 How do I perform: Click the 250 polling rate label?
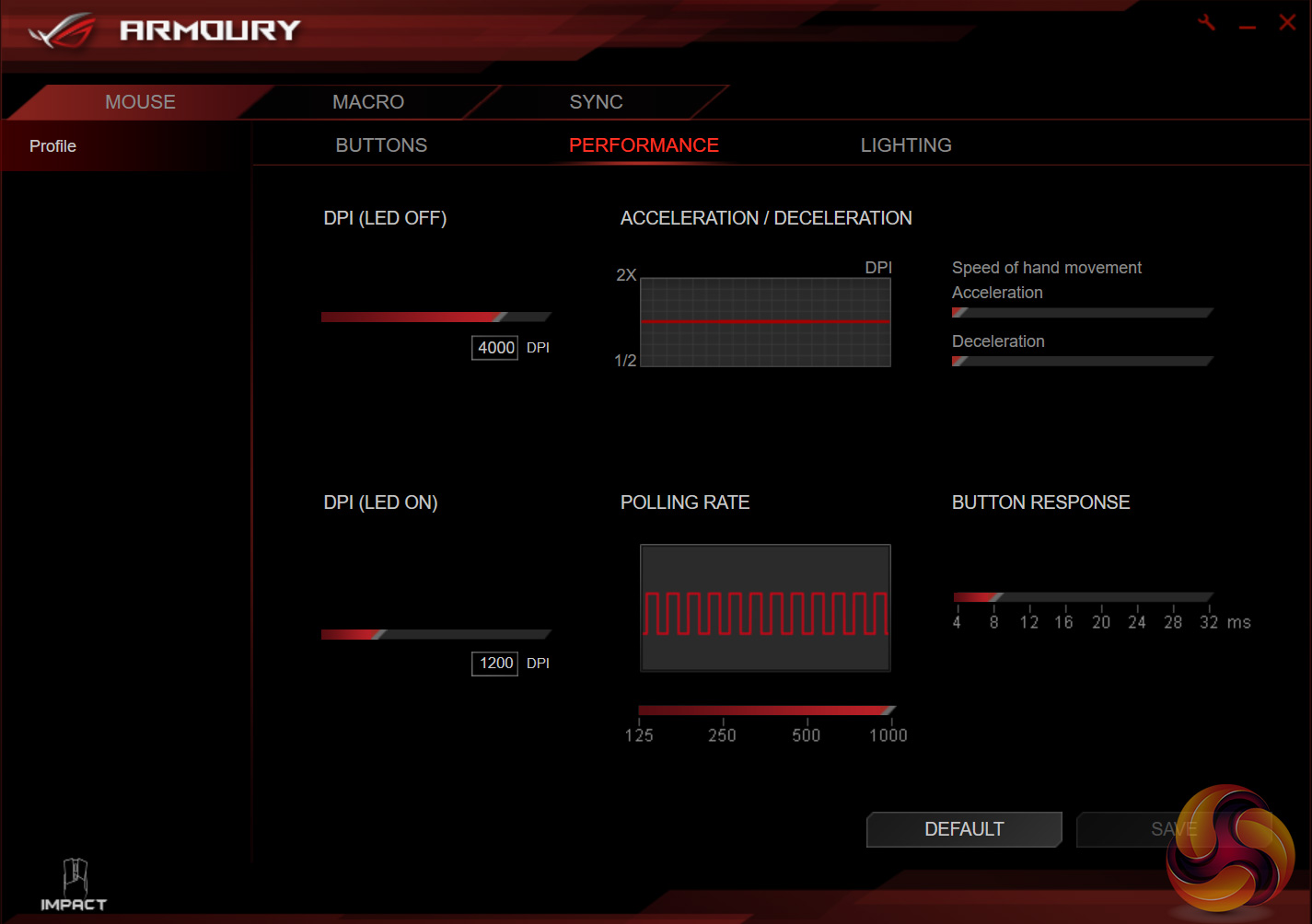tap(722, 735)
